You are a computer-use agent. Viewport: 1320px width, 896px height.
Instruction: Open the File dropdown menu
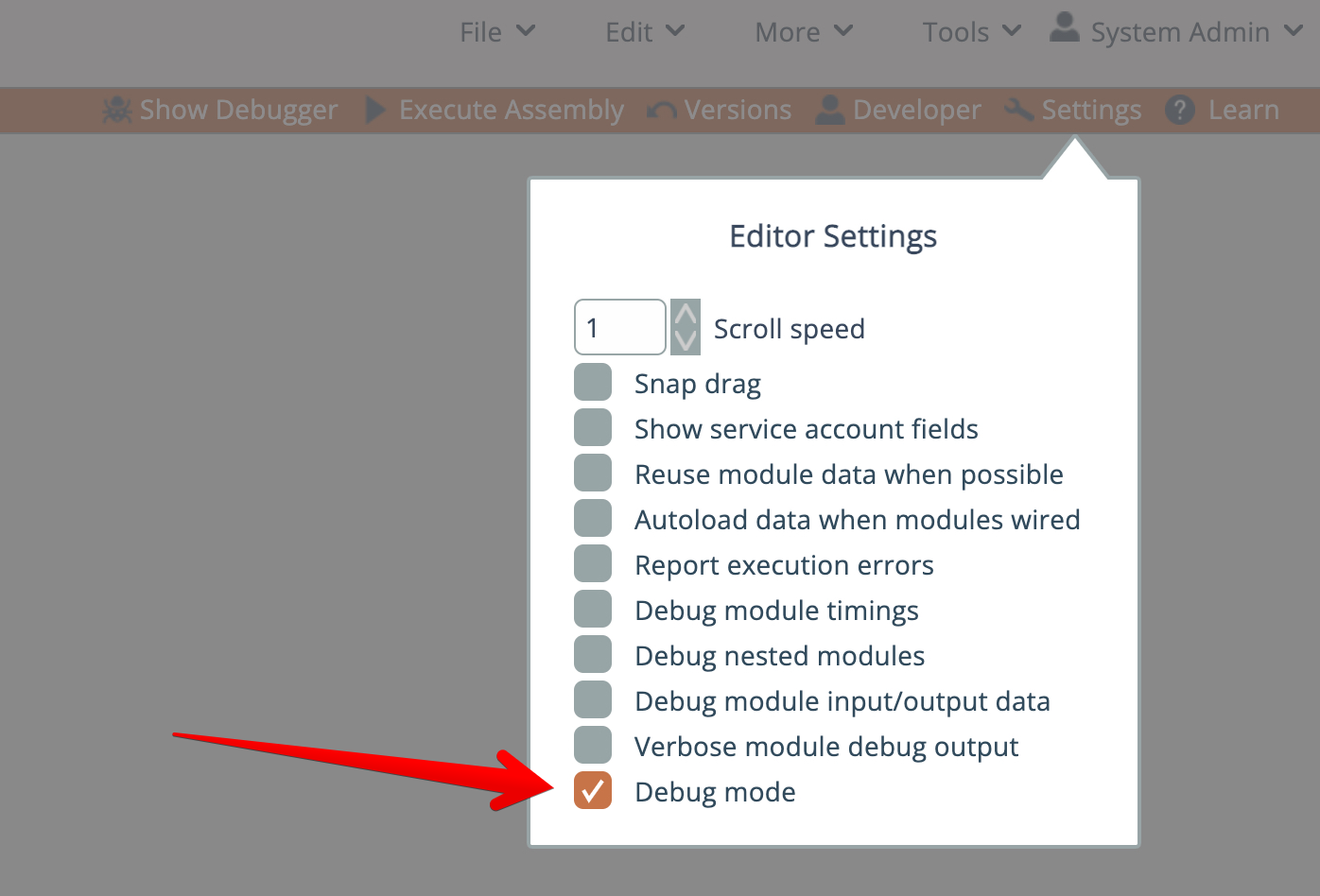[497, 32]
